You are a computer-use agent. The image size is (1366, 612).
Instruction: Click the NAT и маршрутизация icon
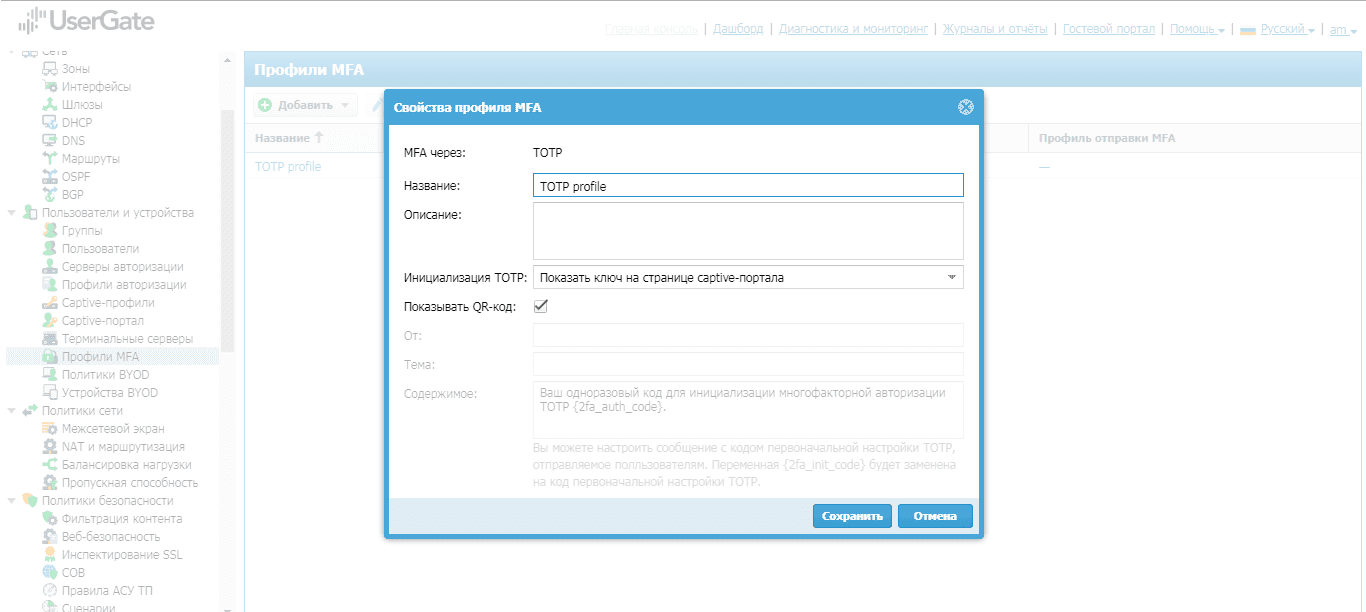coord(50,447)
